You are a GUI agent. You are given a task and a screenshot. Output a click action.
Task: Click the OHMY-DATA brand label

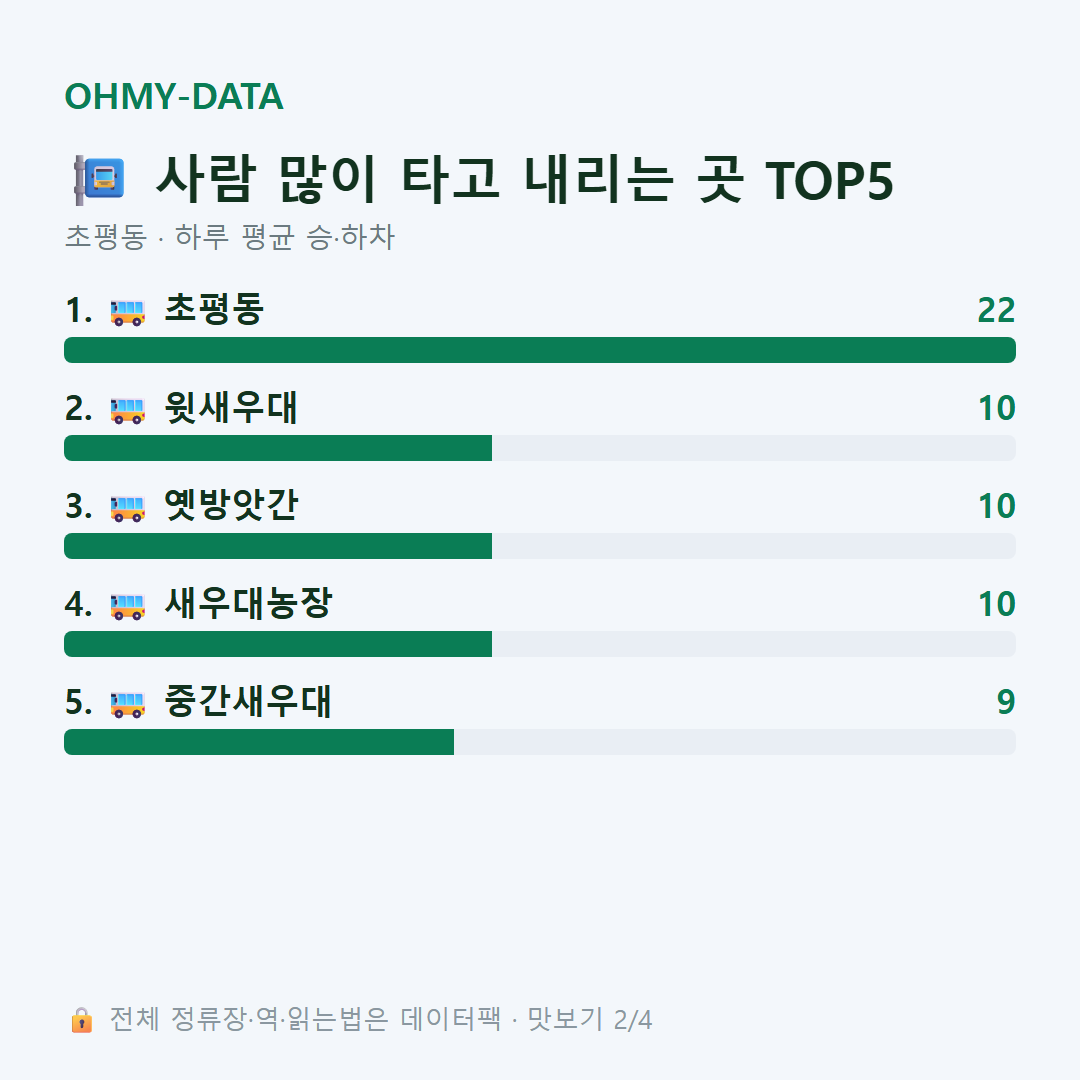click(x=174, y=96)
